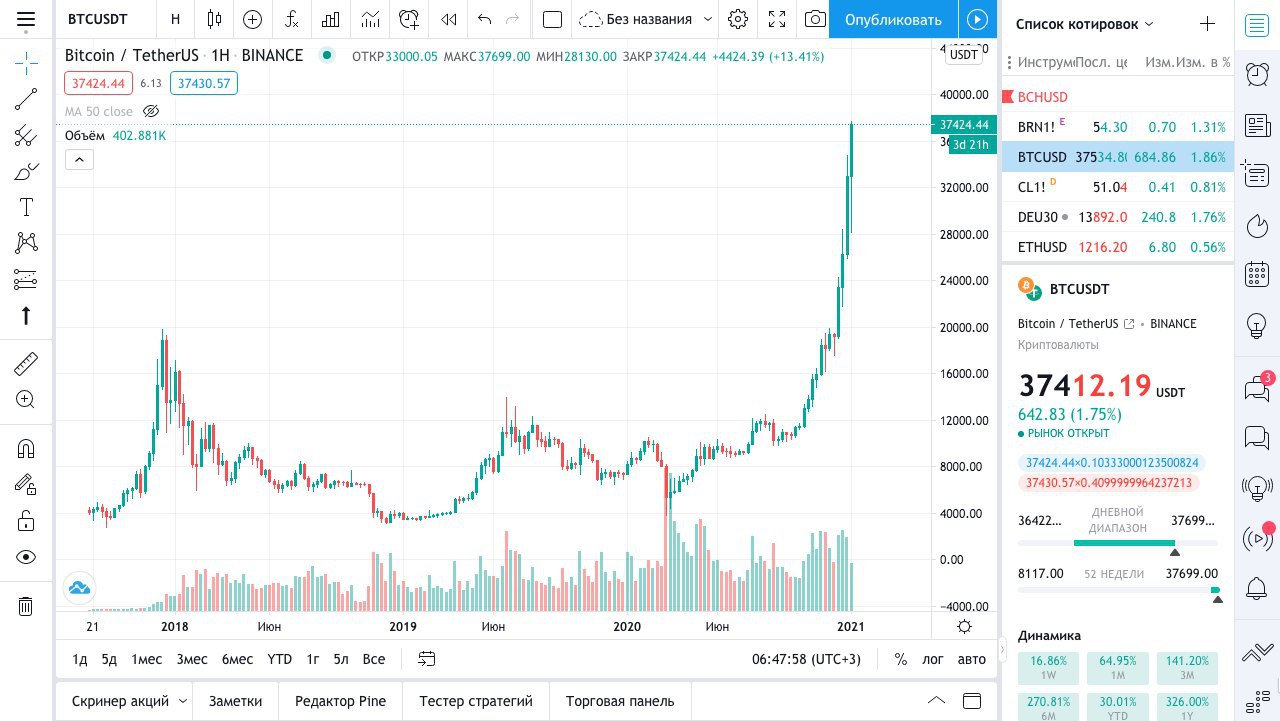Select ETHUSD row in watchlist
The image size is (1280, 721).
[1117, 247]
